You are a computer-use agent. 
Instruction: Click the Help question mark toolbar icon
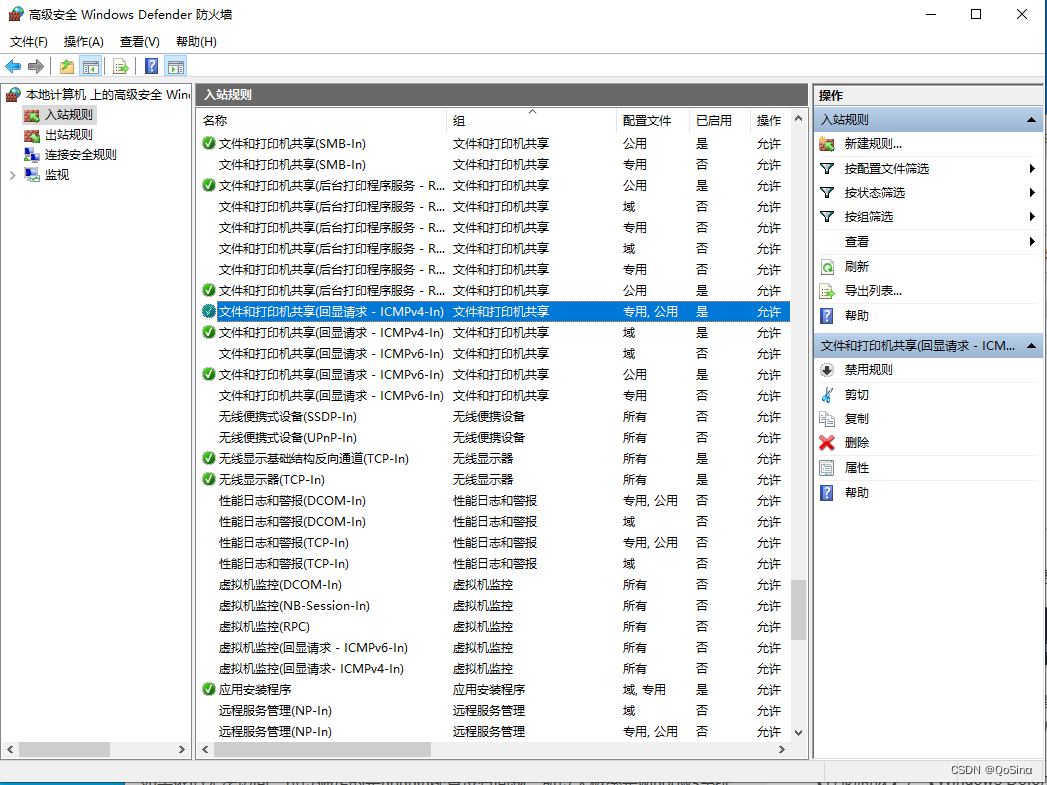pos(152,66)
